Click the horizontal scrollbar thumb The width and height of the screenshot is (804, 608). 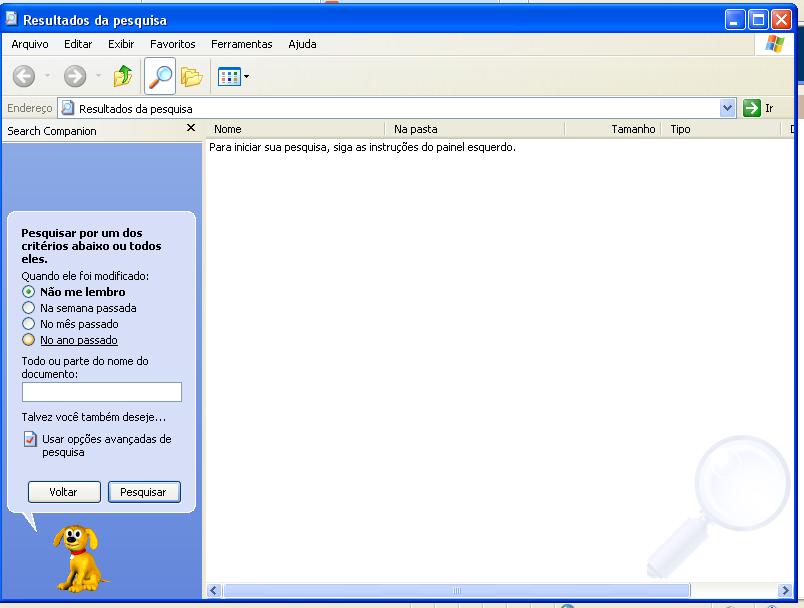point(457,591)
